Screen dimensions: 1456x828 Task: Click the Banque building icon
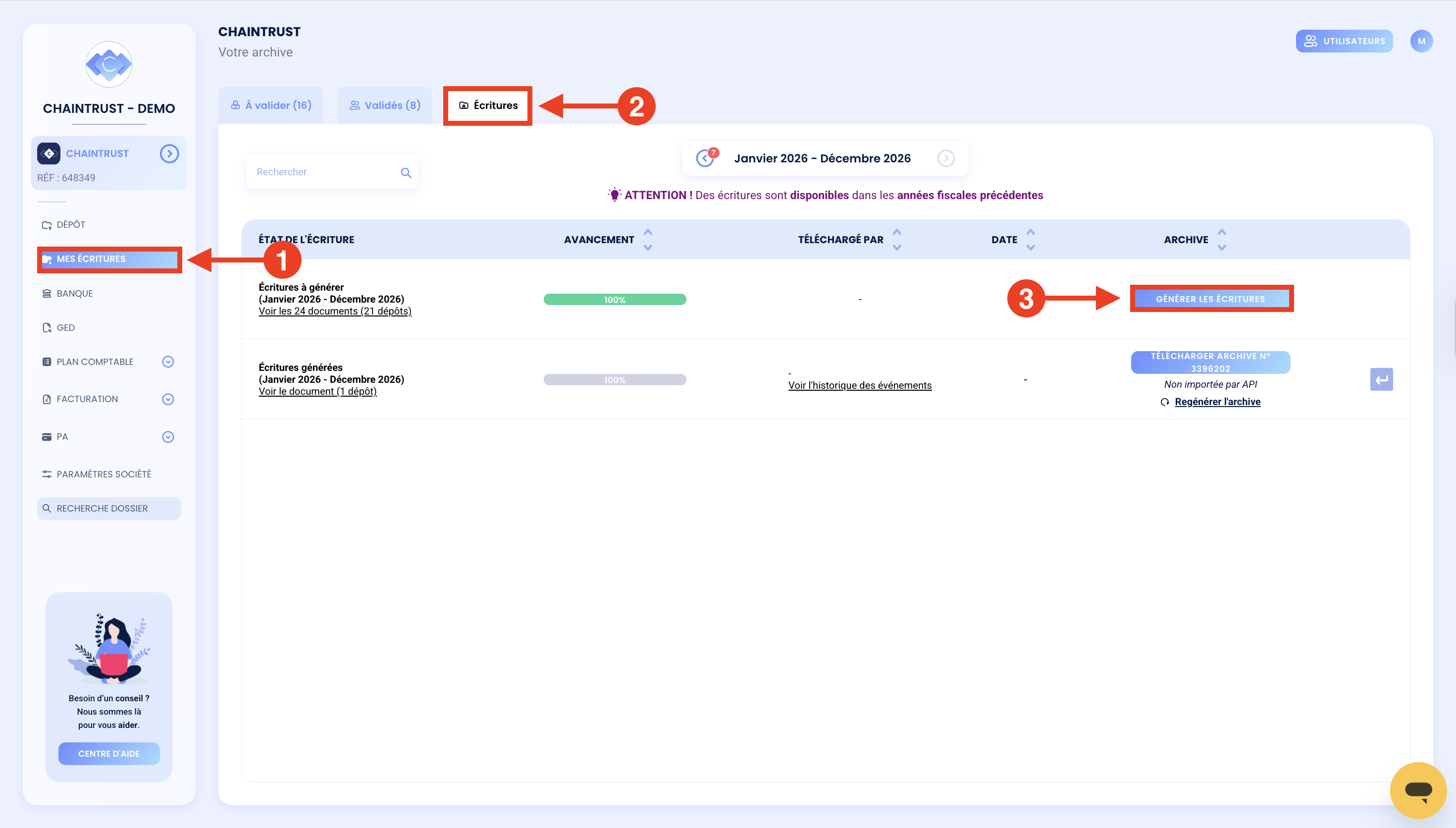[47, 294]
